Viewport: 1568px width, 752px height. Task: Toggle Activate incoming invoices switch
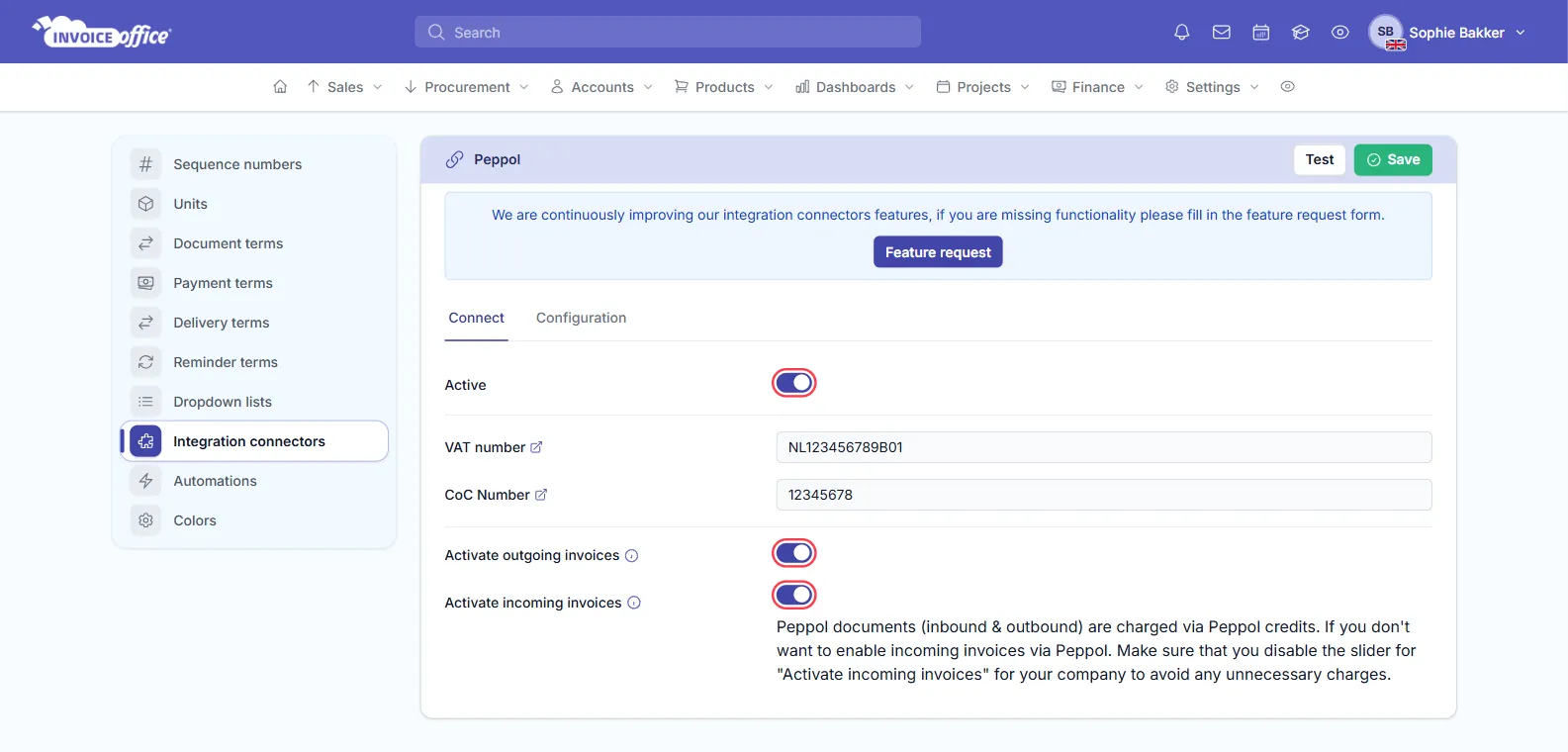point(793,595)
